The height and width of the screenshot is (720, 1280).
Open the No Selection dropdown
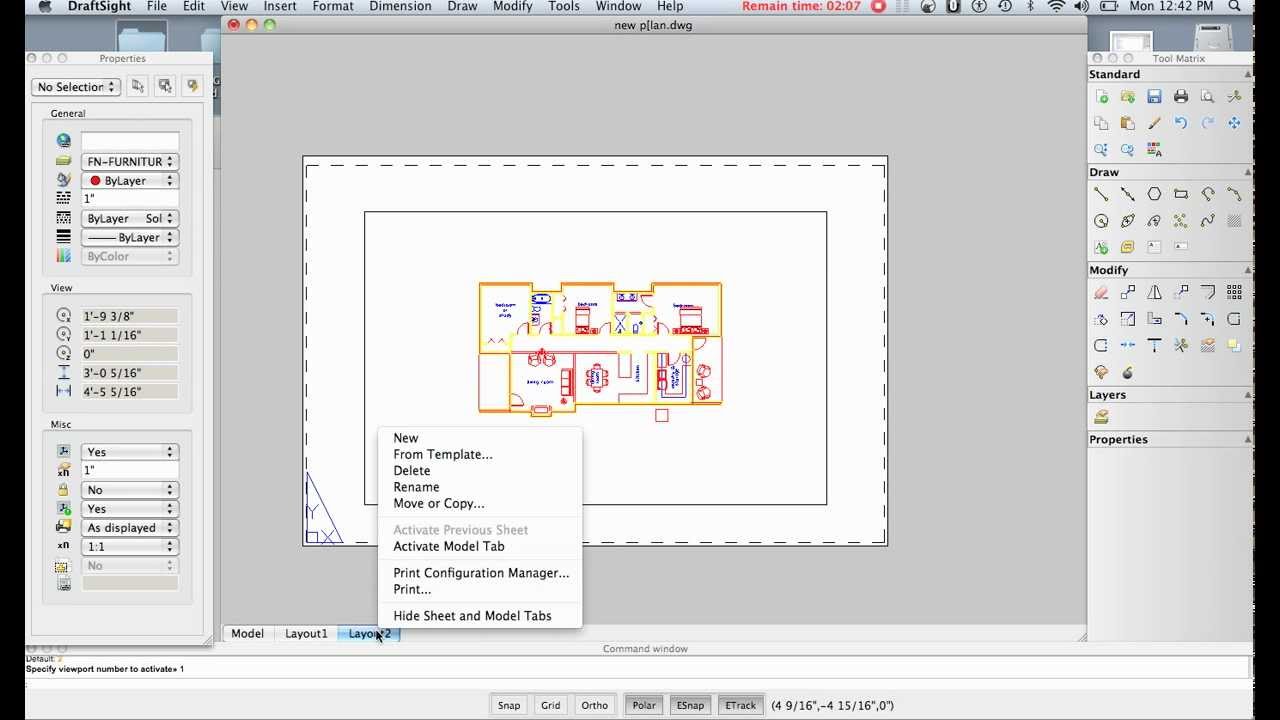[76, 87]
